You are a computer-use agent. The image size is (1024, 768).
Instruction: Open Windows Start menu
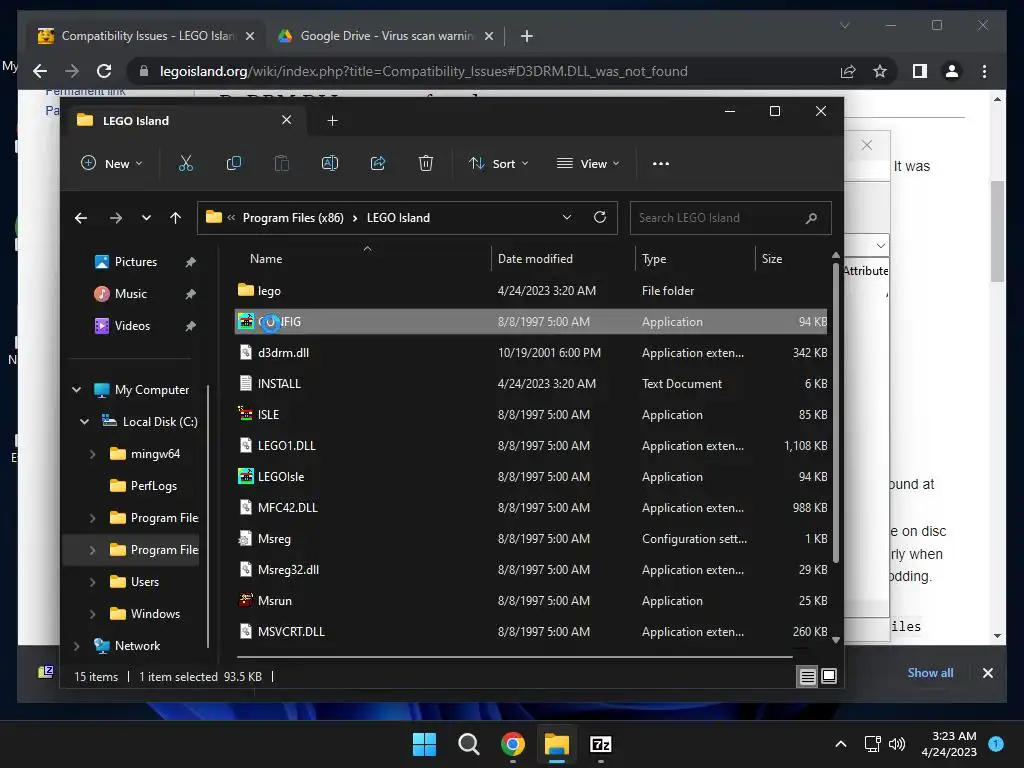click(x=424, y=744)
